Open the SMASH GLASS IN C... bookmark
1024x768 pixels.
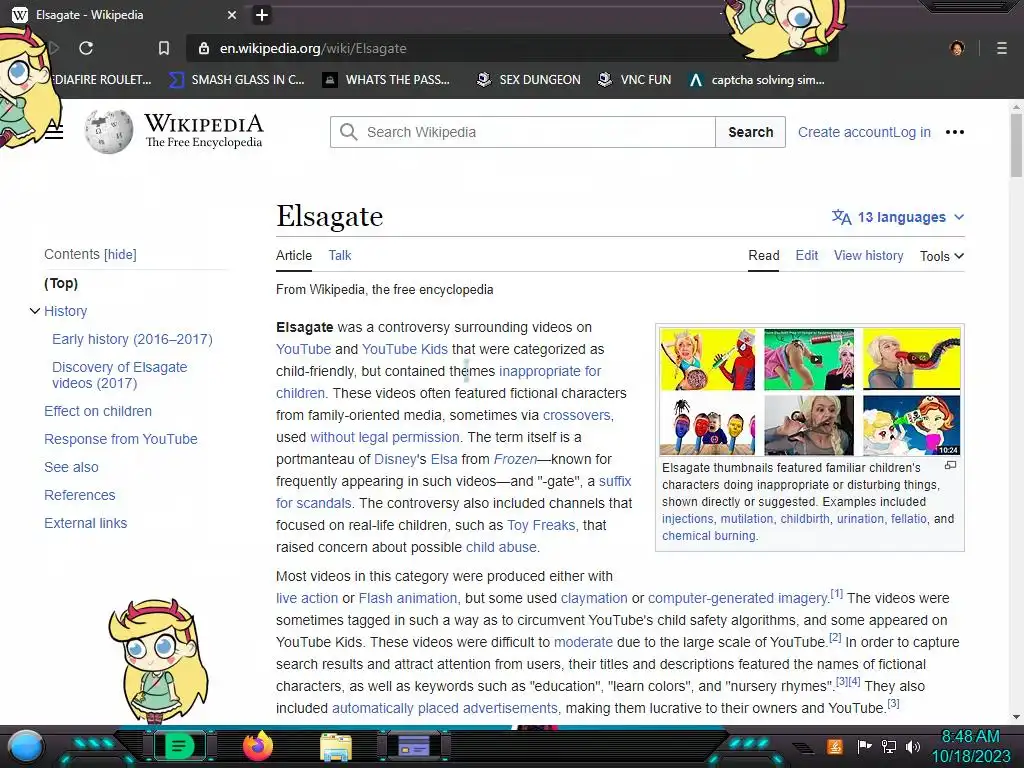(x=237, y=80)
